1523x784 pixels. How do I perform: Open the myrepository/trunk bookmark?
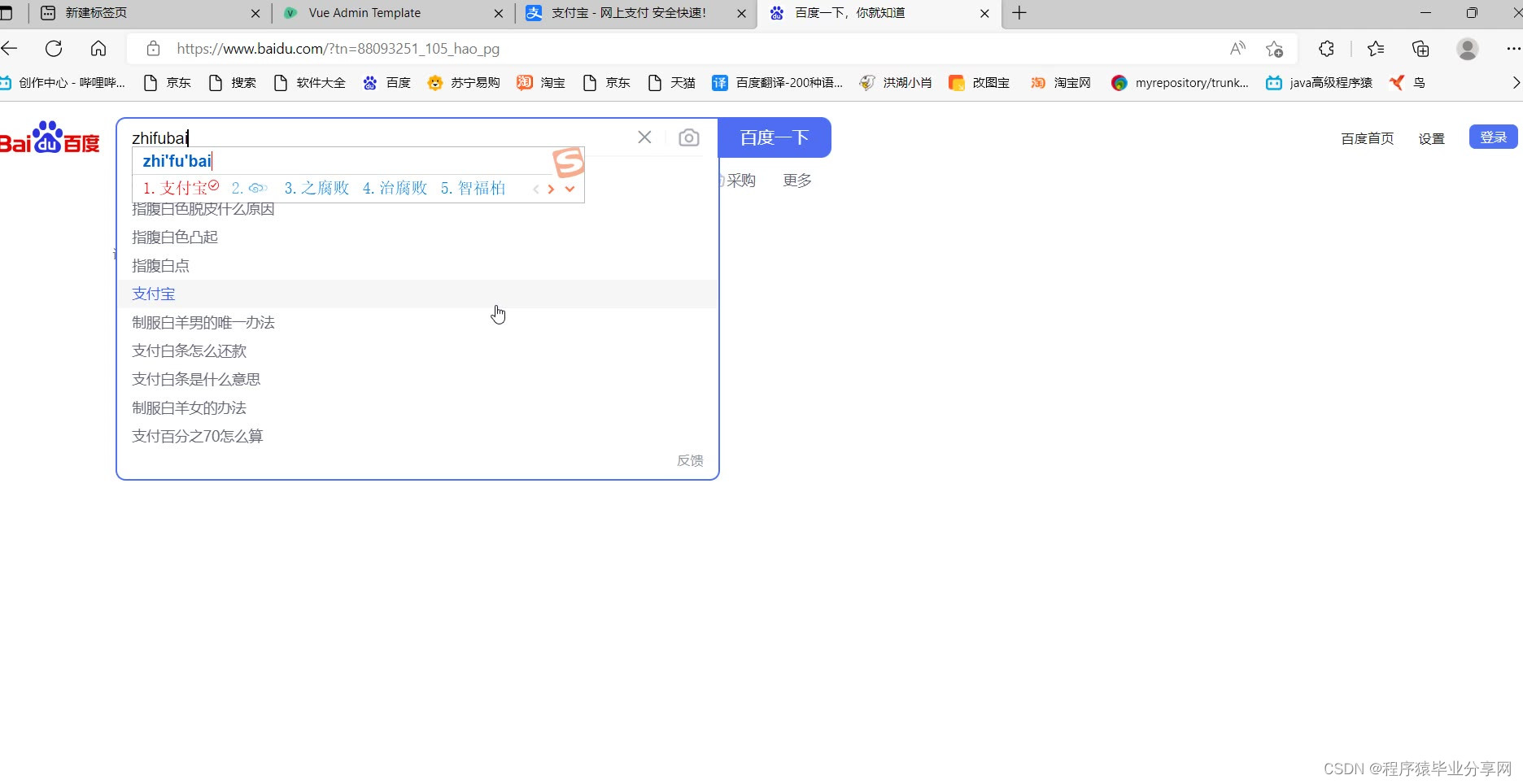coord(1180,82)
